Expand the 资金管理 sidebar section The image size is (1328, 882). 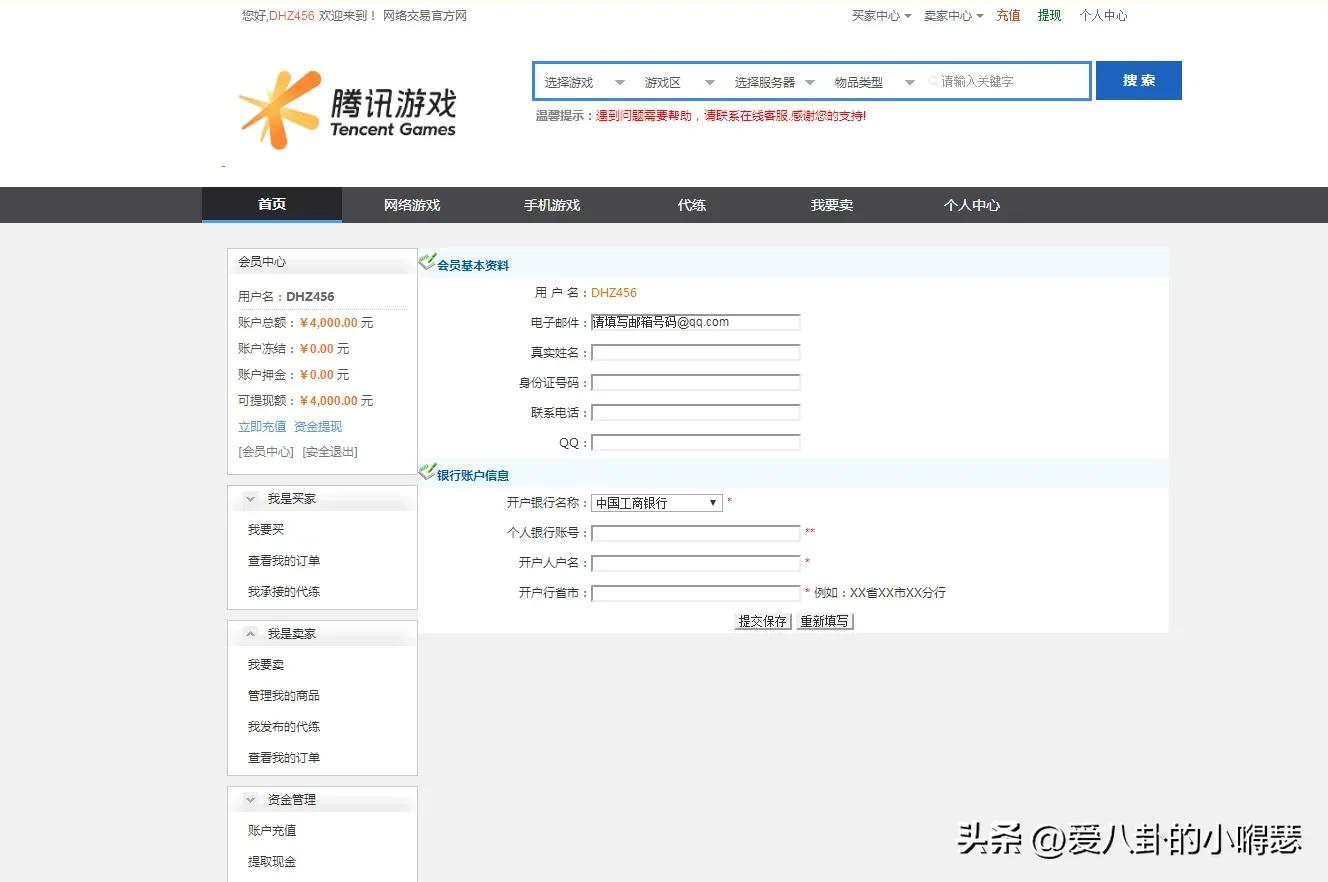pyautogui.click(x=249, y=798)
